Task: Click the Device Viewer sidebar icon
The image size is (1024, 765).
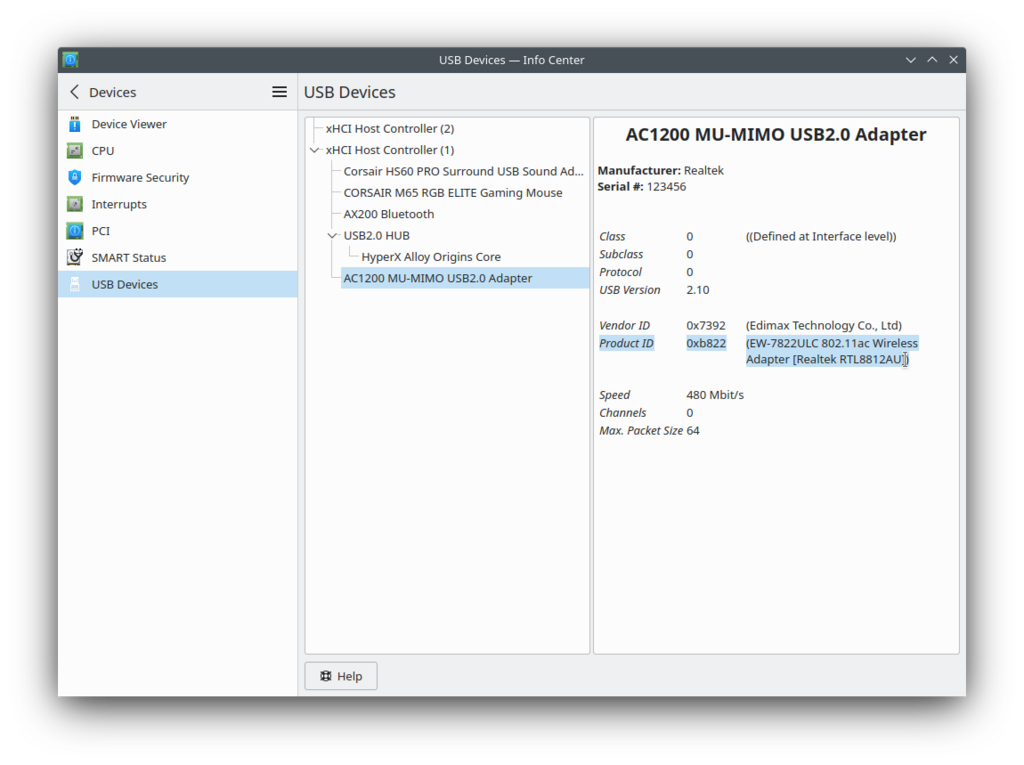Action: (75, 124)
